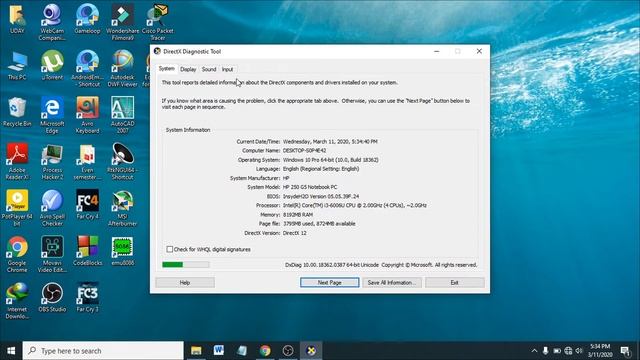The width and height of the screenshot is (640, 360).
Task: Click the network globe tray icon
Action: [568, 351]
